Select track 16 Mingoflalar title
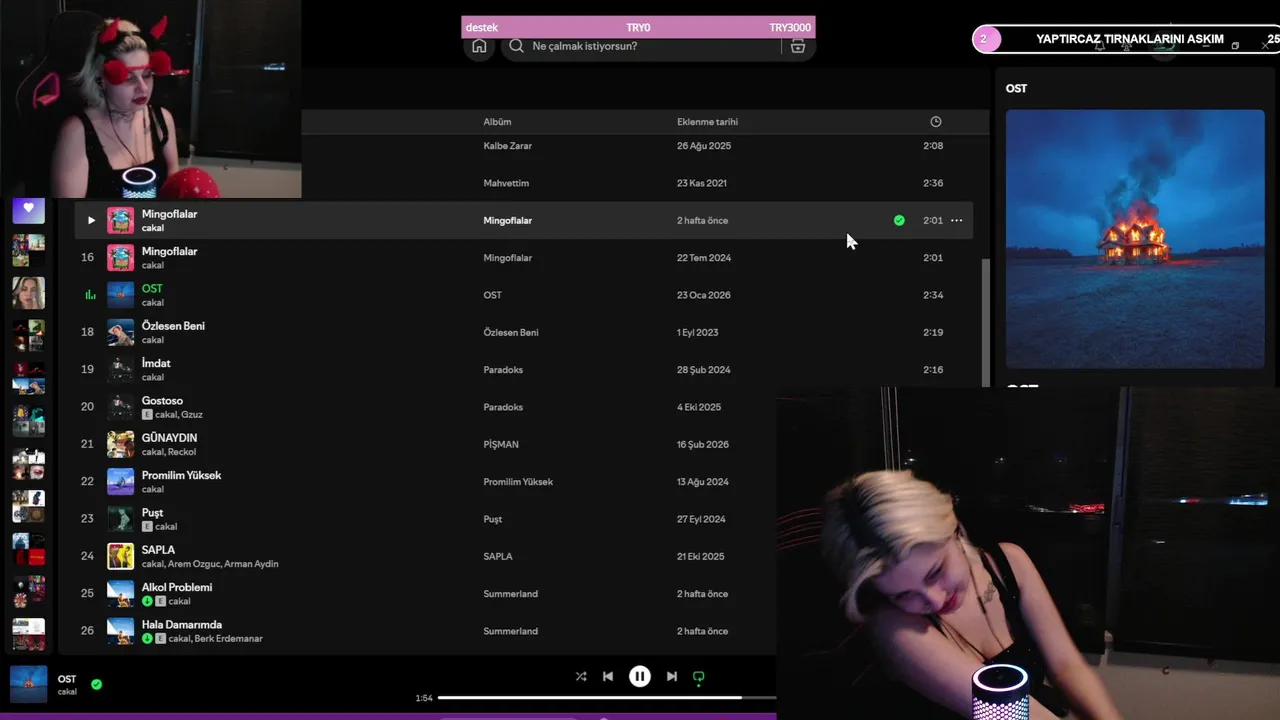 coord(169,251)
